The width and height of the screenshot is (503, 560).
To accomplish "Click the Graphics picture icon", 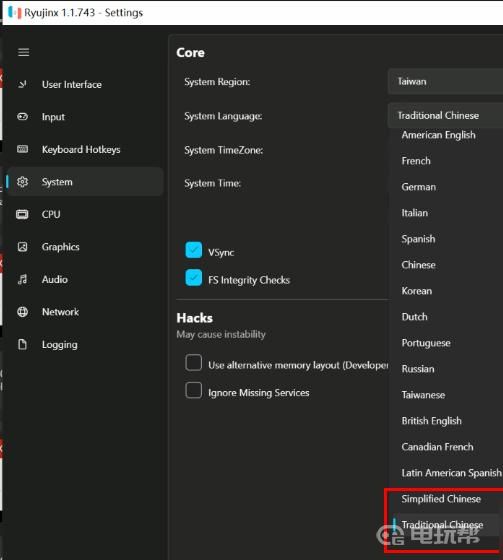I will [23, 247].
